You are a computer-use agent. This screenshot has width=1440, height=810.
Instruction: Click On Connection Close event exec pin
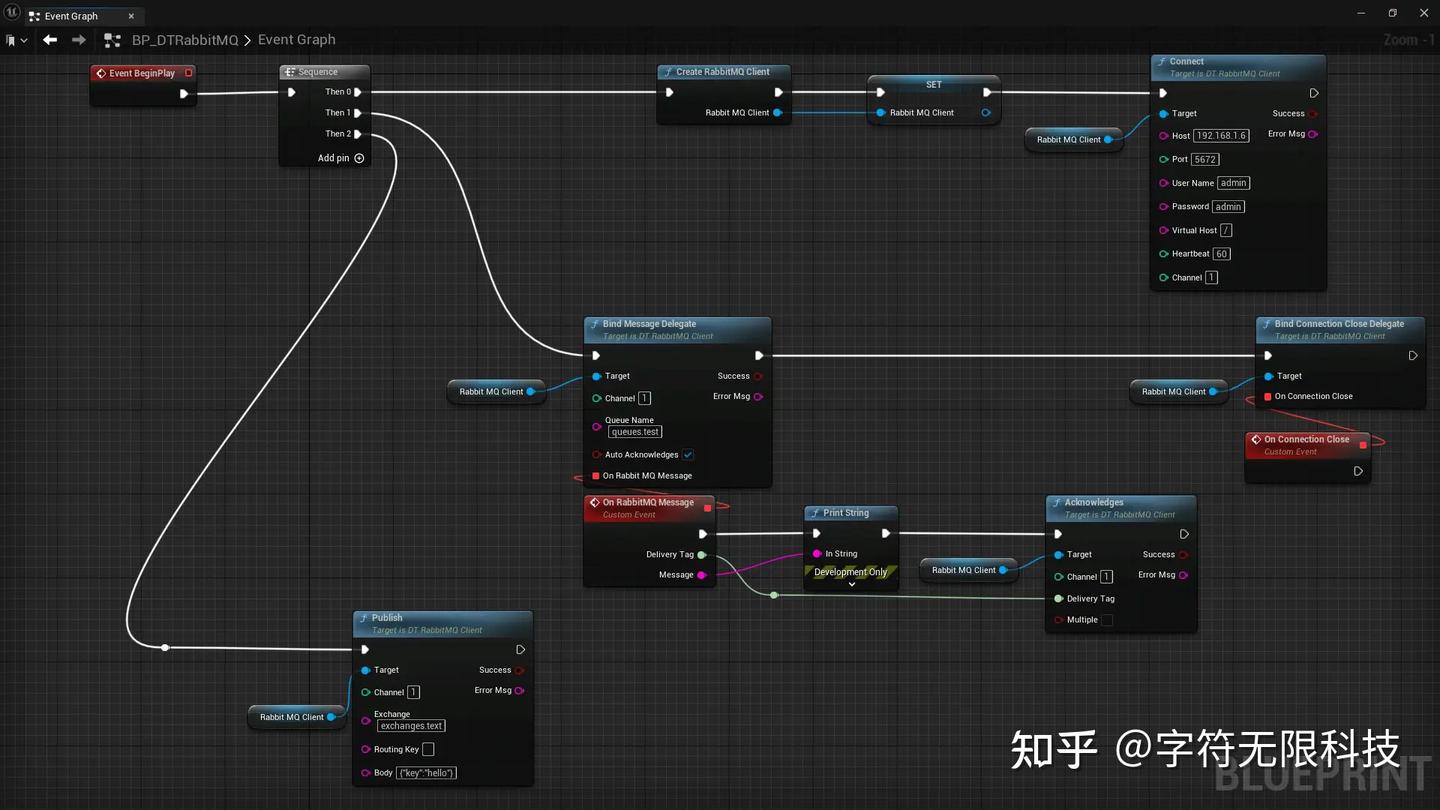point(1358,472)
